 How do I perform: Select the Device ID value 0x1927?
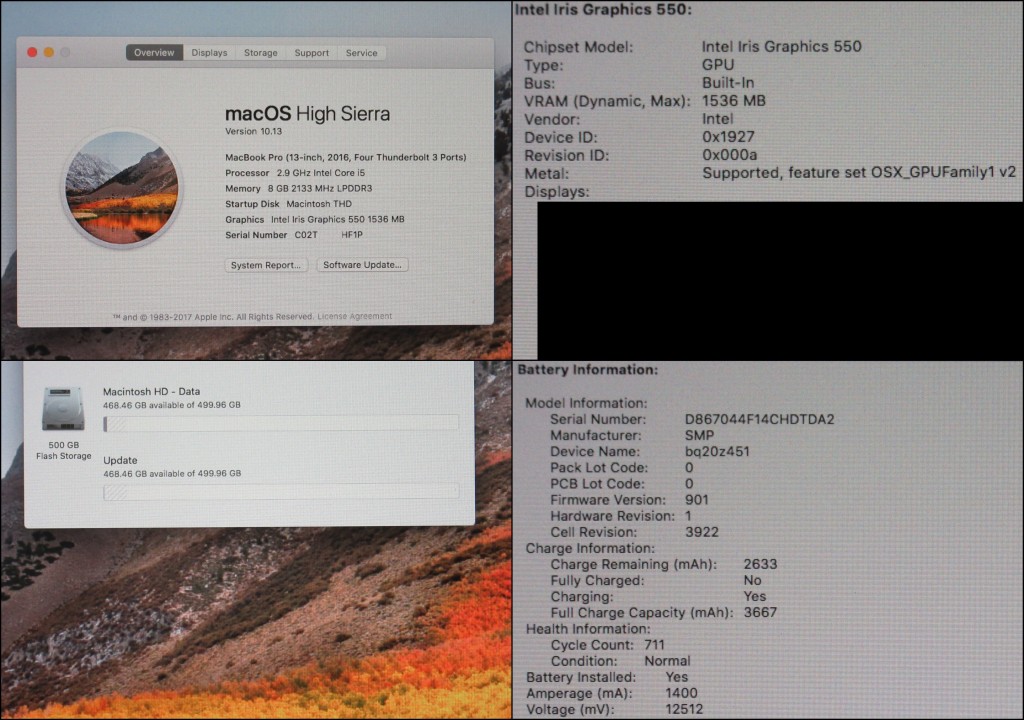(728, 137)
